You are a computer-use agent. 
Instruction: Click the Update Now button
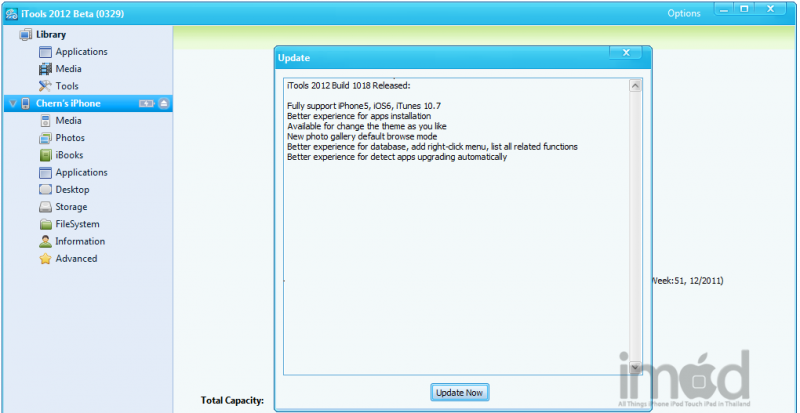(460, 393)
